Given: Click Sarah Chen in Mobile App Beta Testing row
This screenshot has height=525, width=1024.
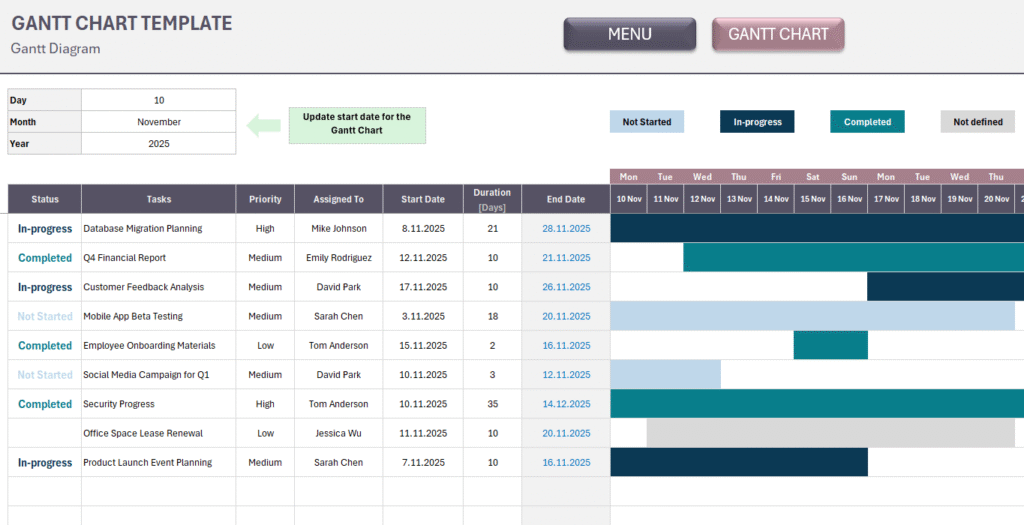Looking at the screenshot, I should (x=338, y=316).
